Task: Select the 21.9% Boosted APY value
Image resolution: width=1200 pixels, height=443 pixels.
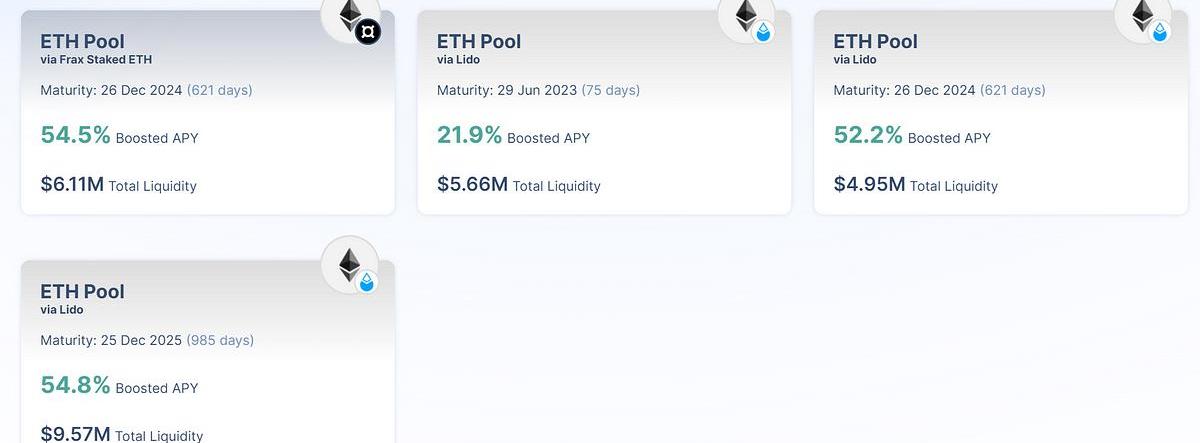Action: (x=469, y=135)
